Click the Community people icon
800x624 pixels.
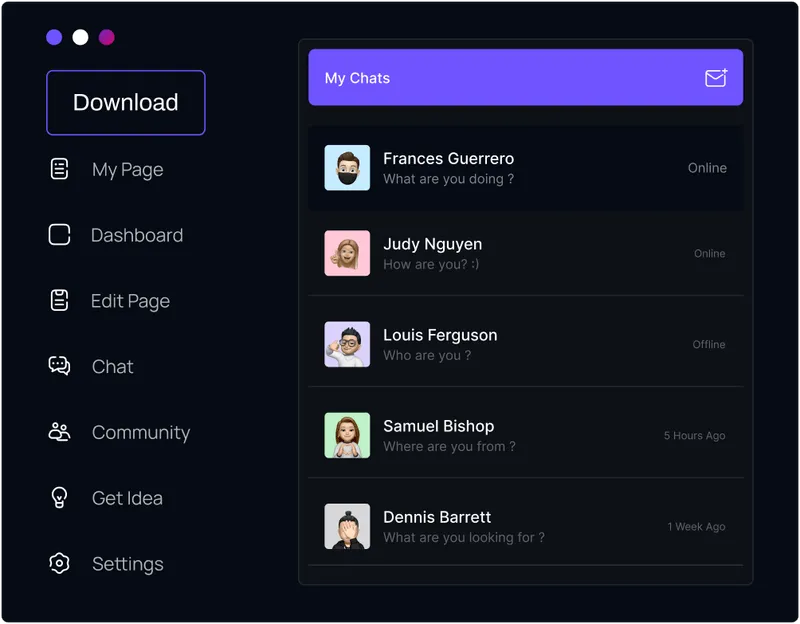tap(60, 433)
